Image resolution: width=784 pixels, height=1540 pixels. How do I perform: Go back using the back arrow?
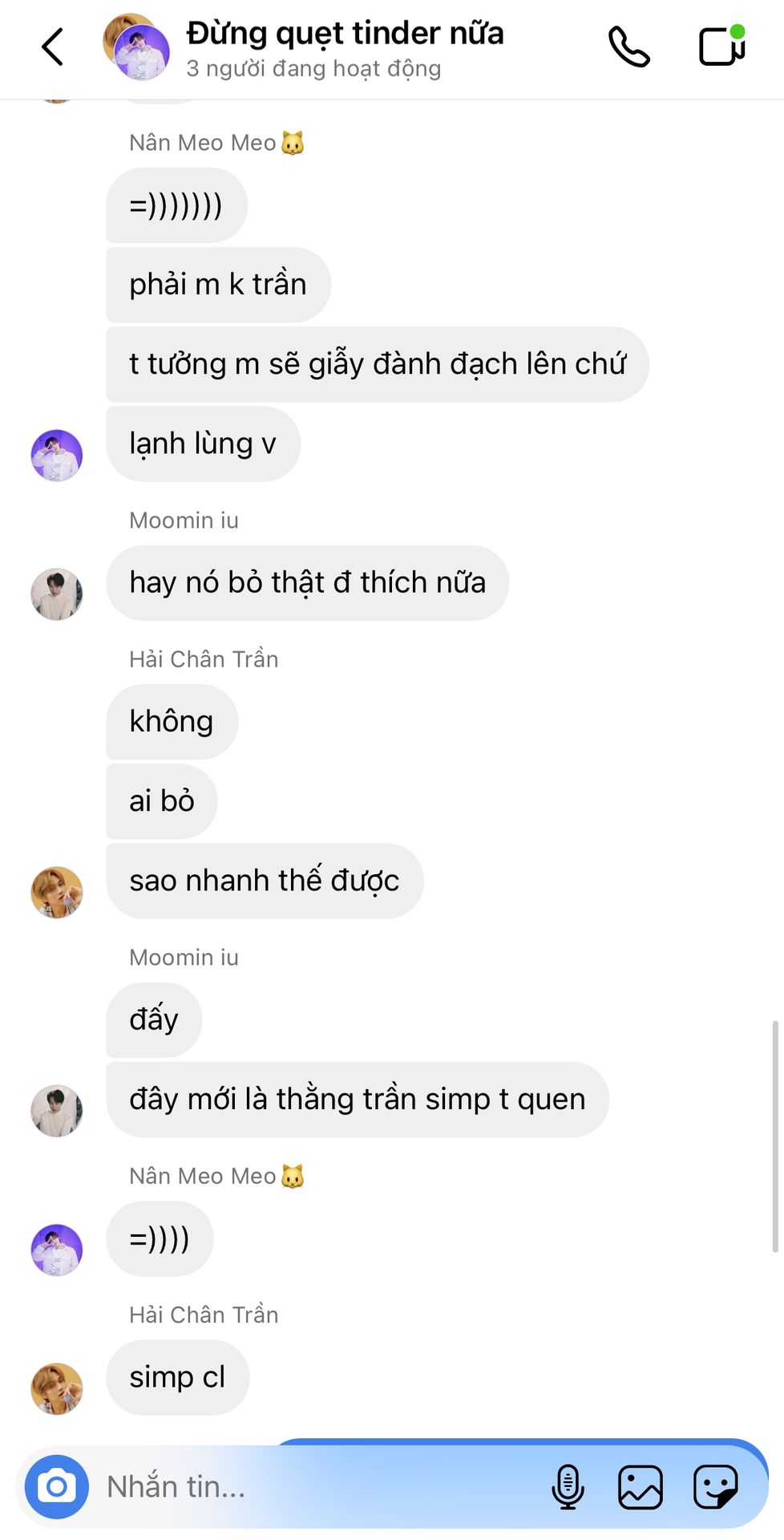(53, 47)
